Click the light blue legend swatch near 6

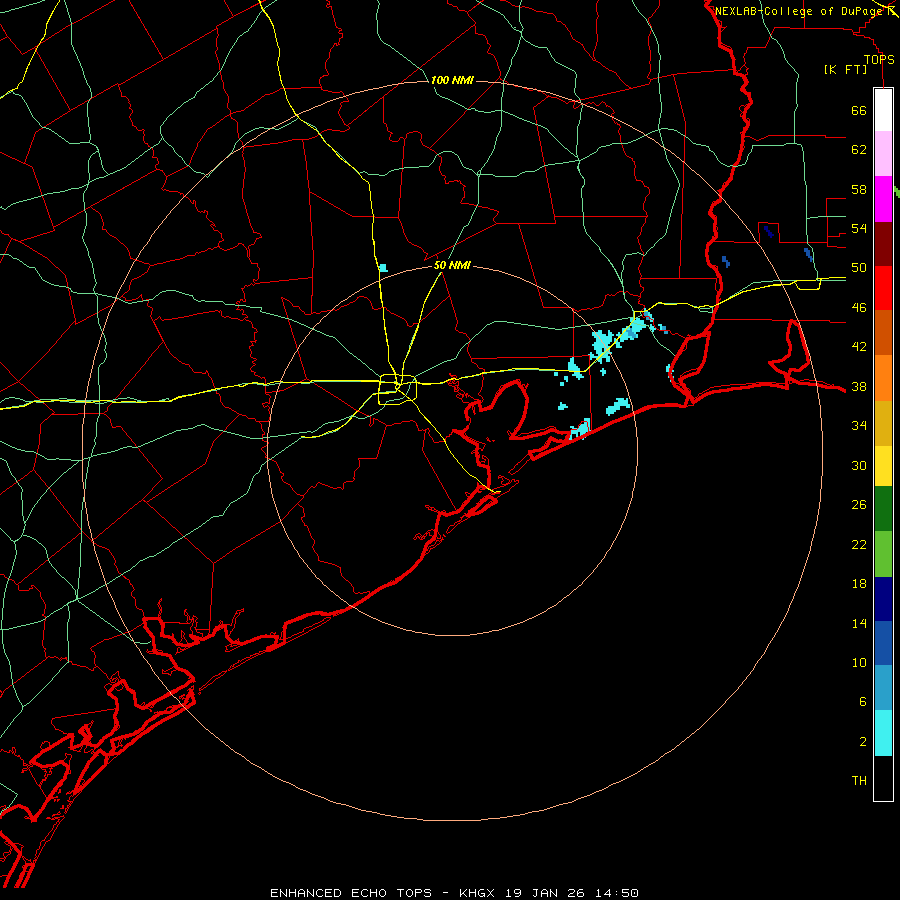pos(883,688)
